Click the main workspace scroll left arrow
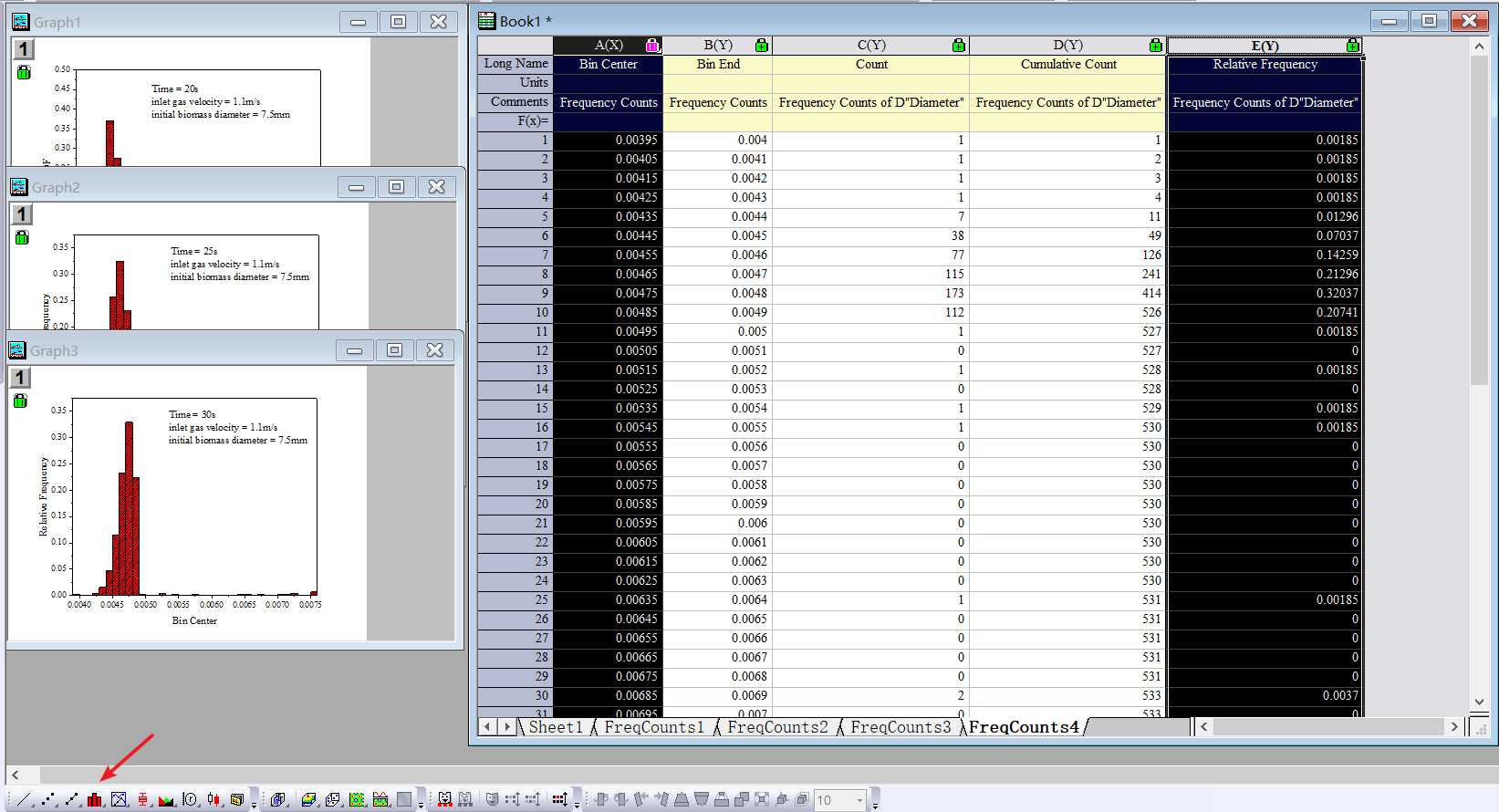 pyautogui.click(x=15, y=775)
